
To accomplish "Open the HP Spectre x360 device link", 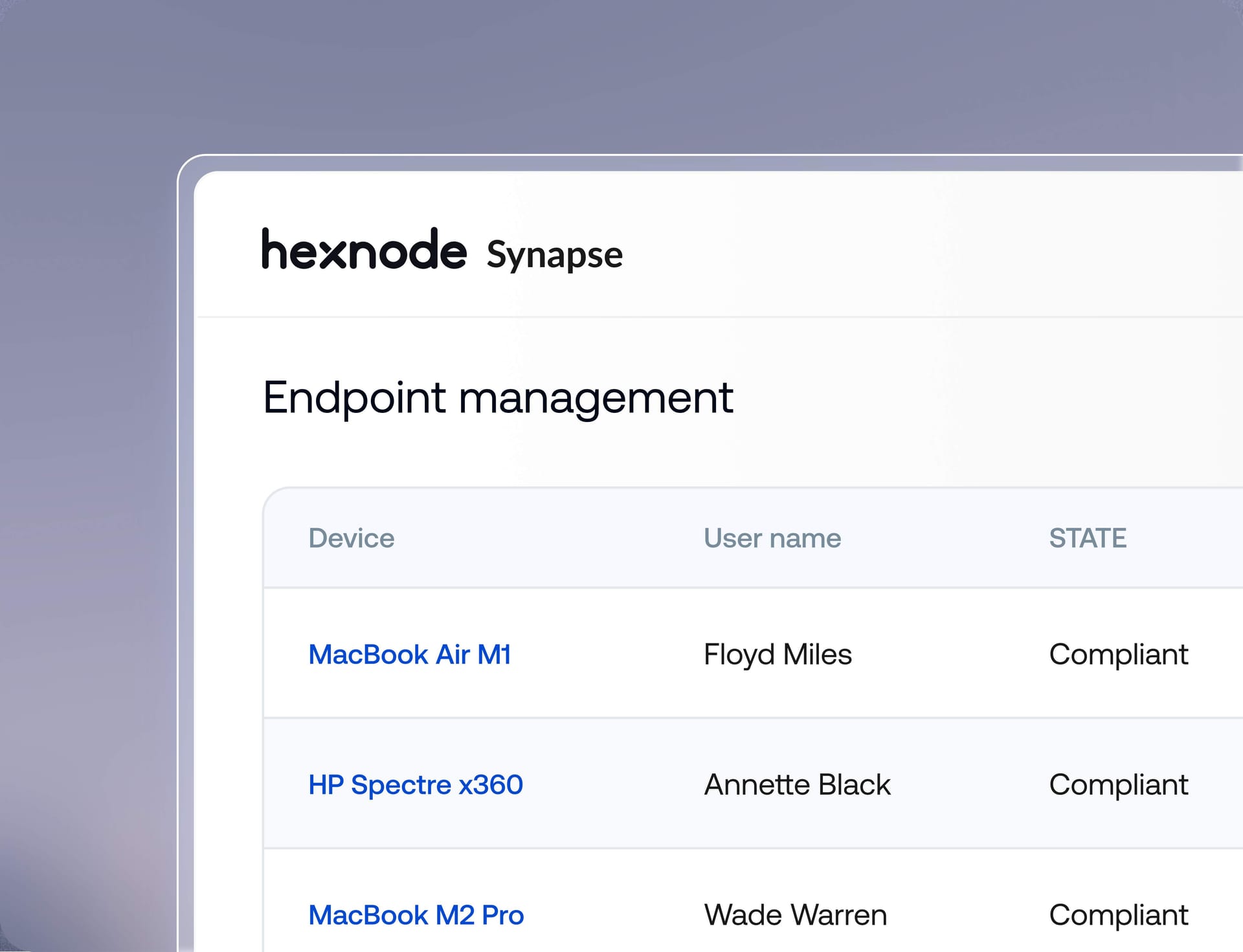I will 416,784.
